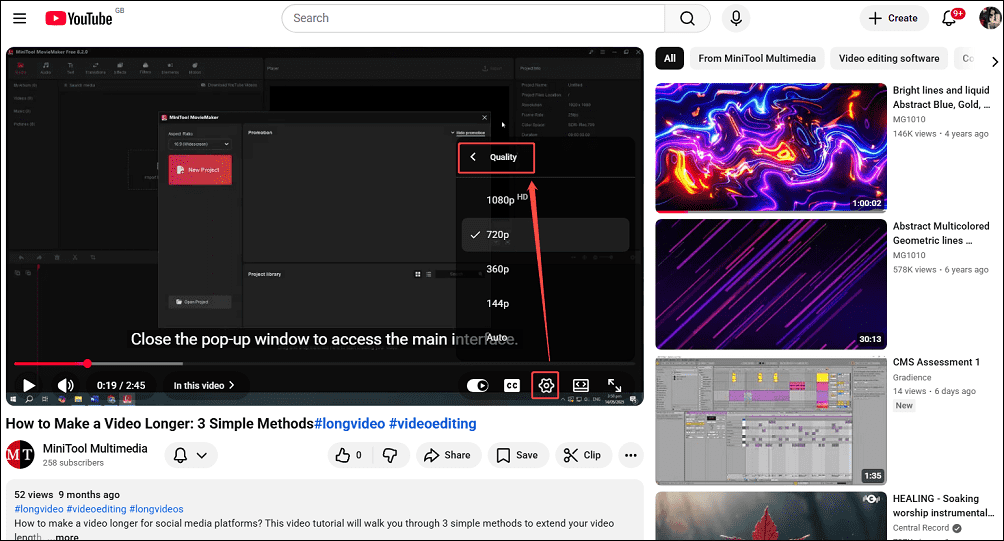This screenshot has height=541, width=1004.
Task: Expand subscription notification bell dropdown
Action: pyautogui.click(x=191, y=455)
